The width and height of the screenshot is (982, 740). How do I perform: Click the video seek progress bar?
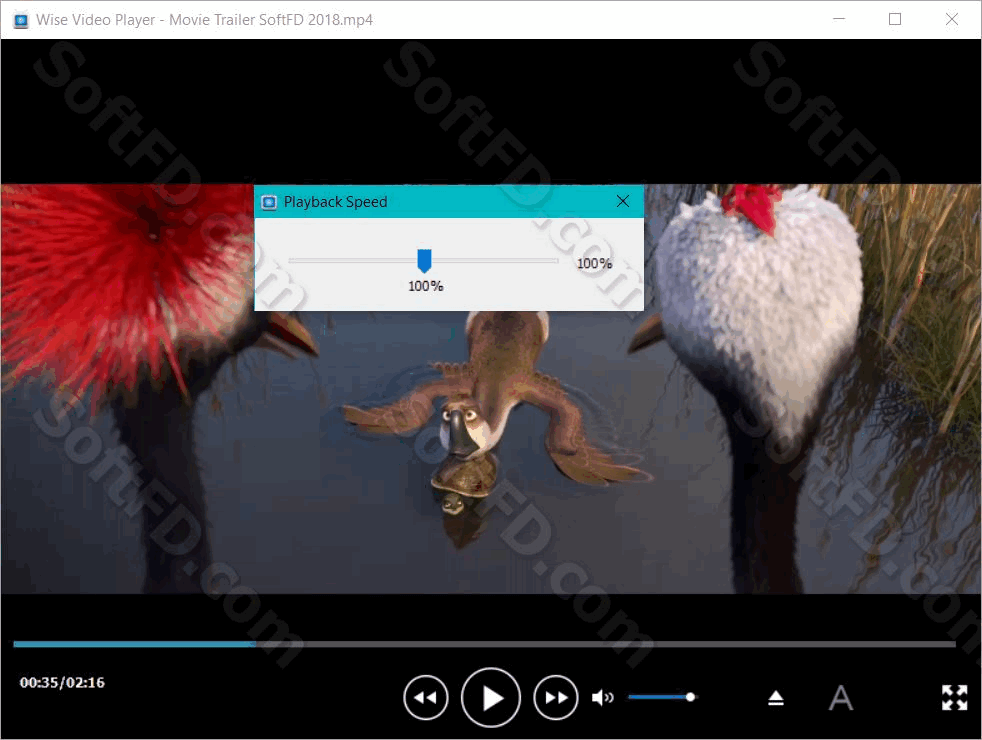click(x=485, y=644)
